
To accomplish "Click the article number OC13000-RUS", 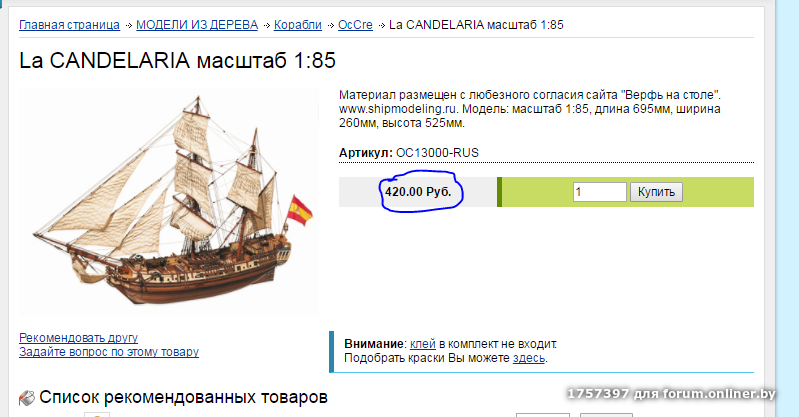I will point(443,153).
